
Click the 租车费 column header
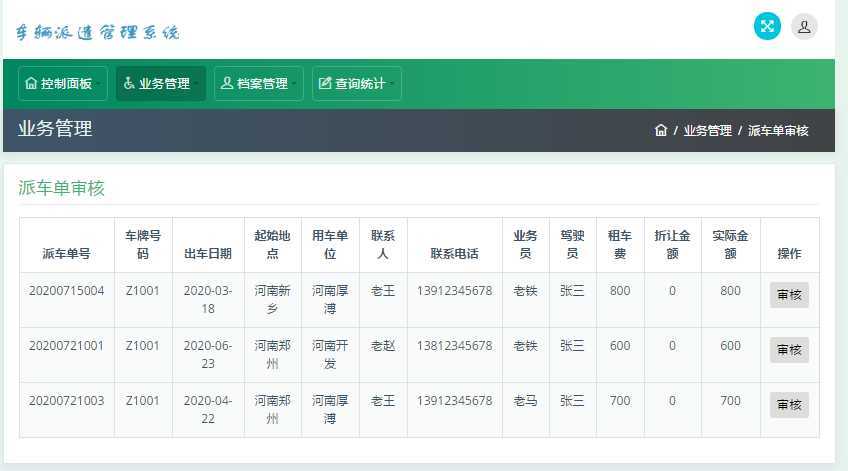pos(620,244)
